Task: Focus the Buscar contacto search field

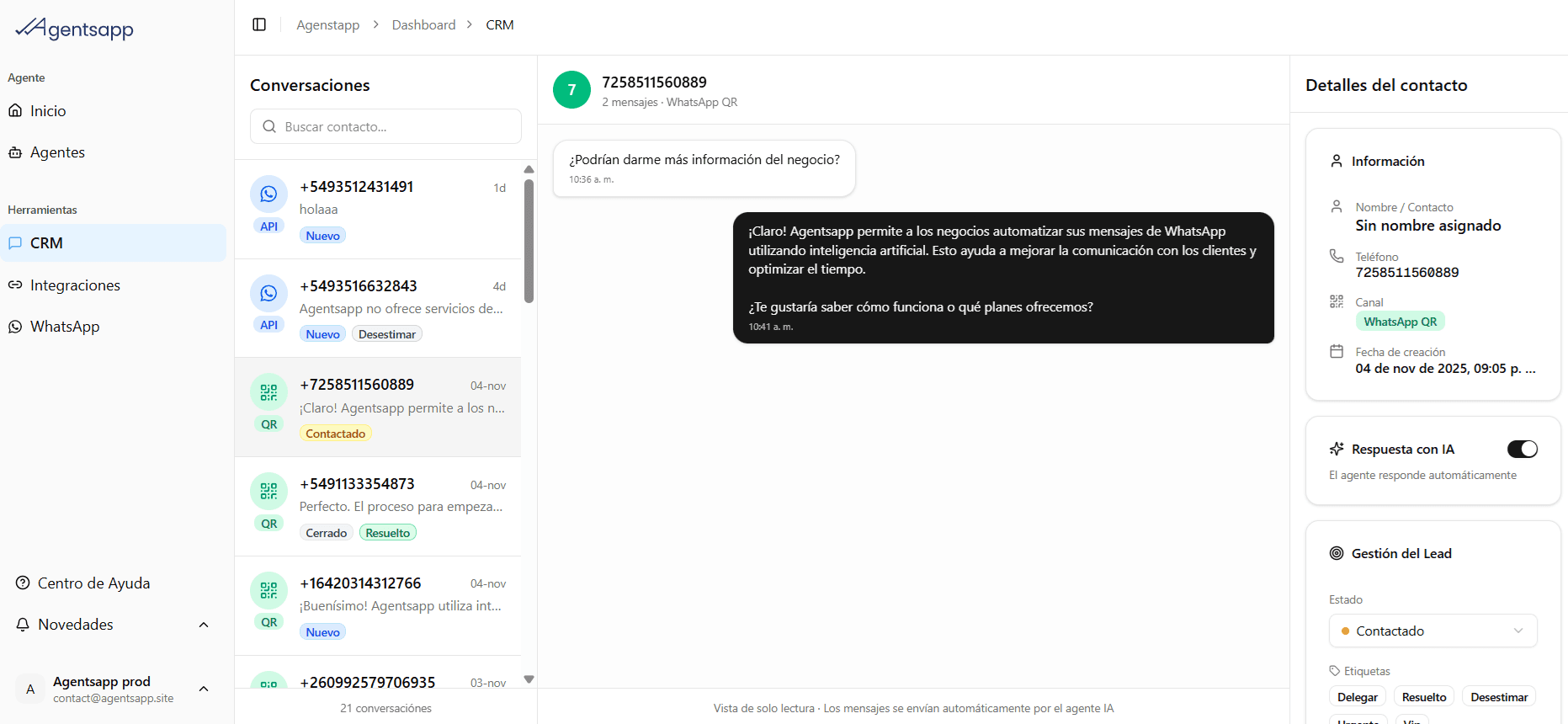Action: (x=385, y=126)
